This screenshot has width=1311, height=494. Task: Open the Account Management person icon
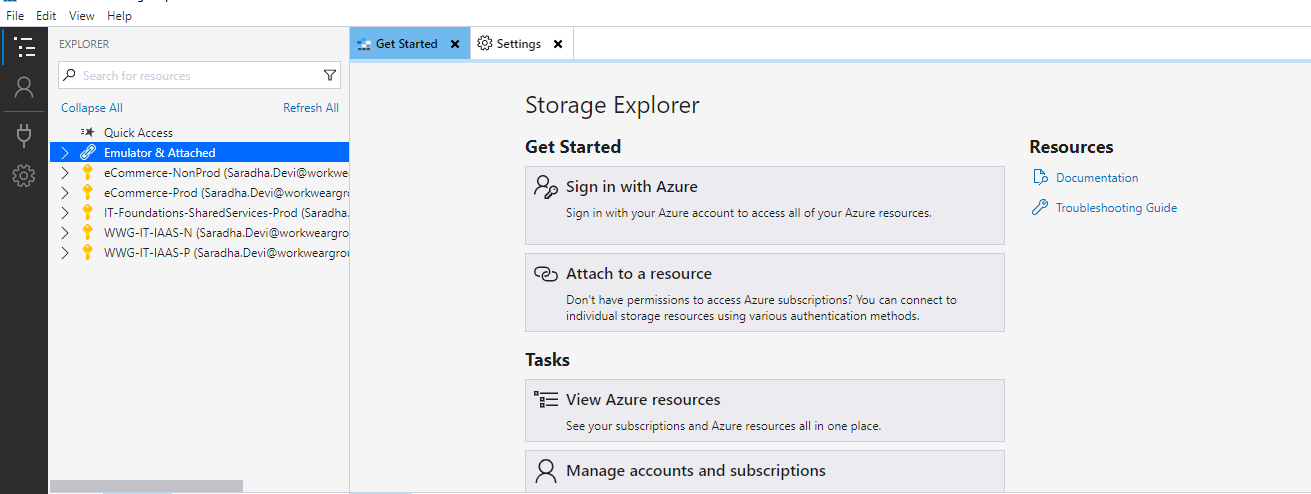tap(24, 87)
